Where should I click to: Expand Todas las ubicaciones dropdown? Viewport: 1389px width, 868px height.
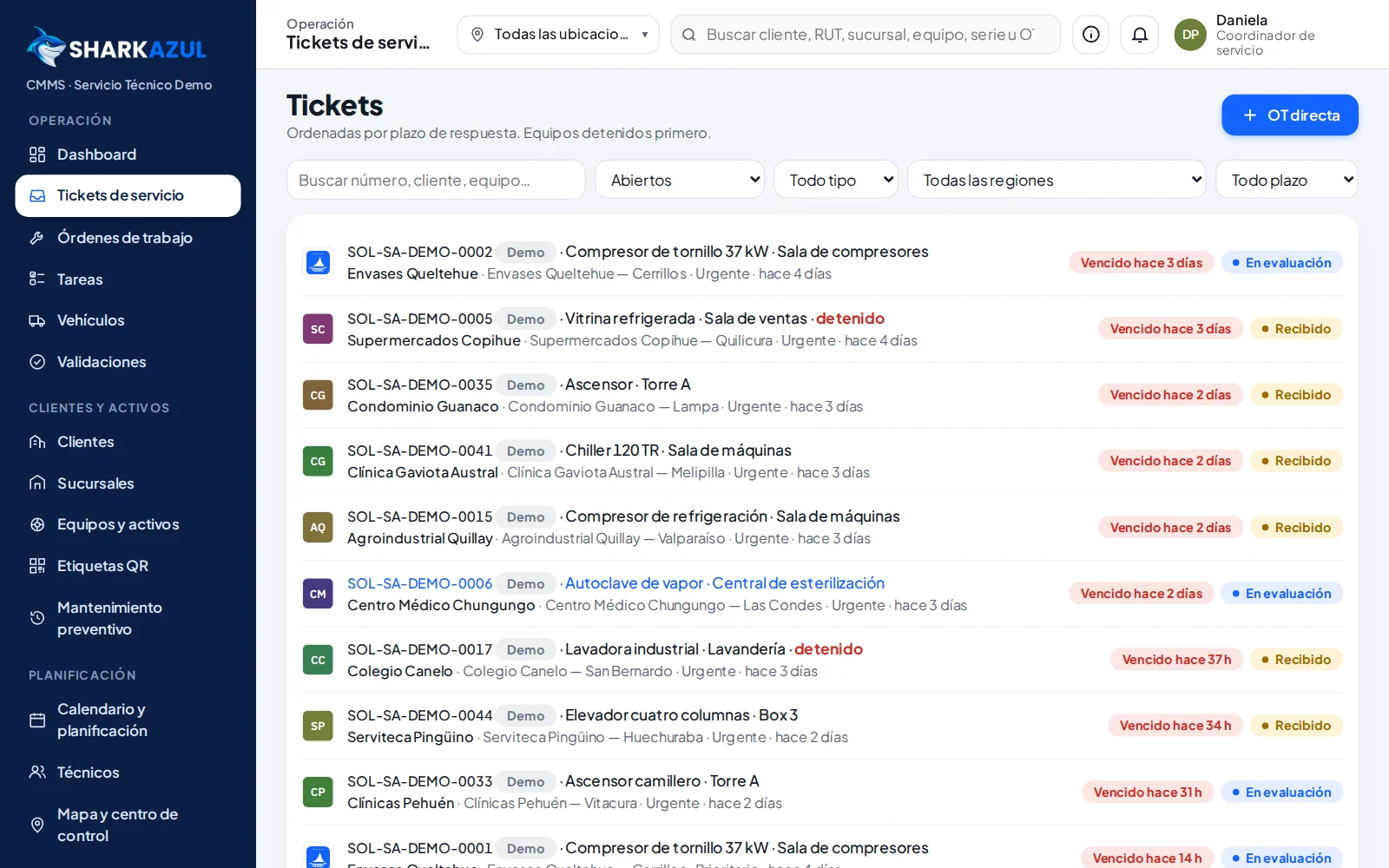tap(558, 35)
